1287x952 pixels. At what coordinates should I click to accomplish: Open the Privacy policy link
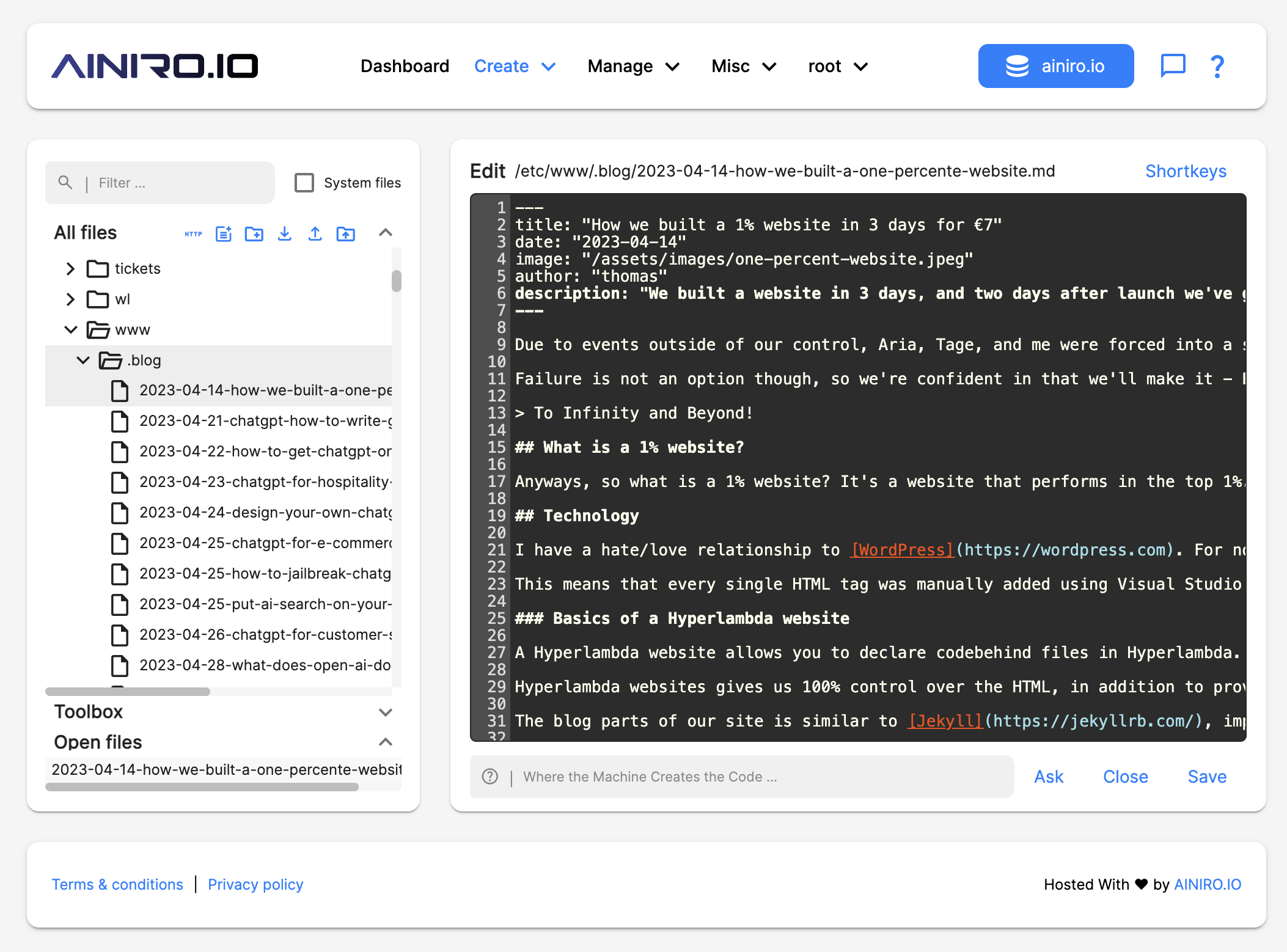click(255, 884)
